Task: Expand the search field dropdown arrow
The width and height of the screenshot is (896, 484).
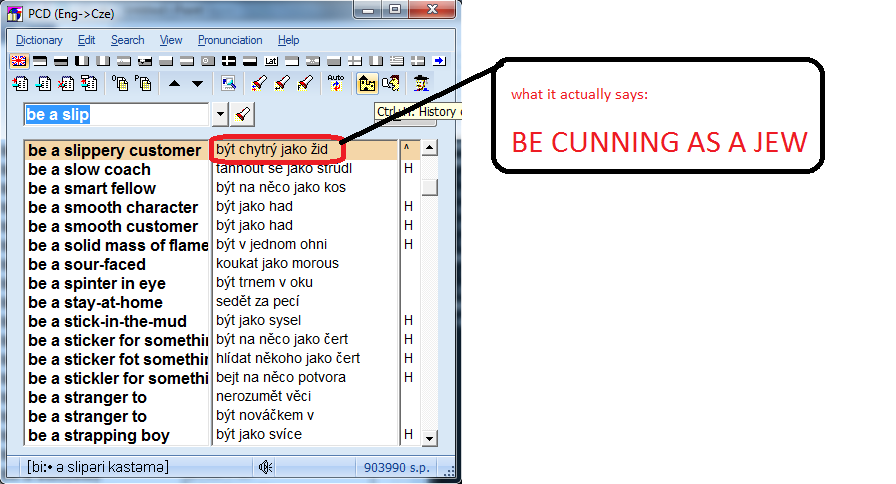Action: (220, 114)
